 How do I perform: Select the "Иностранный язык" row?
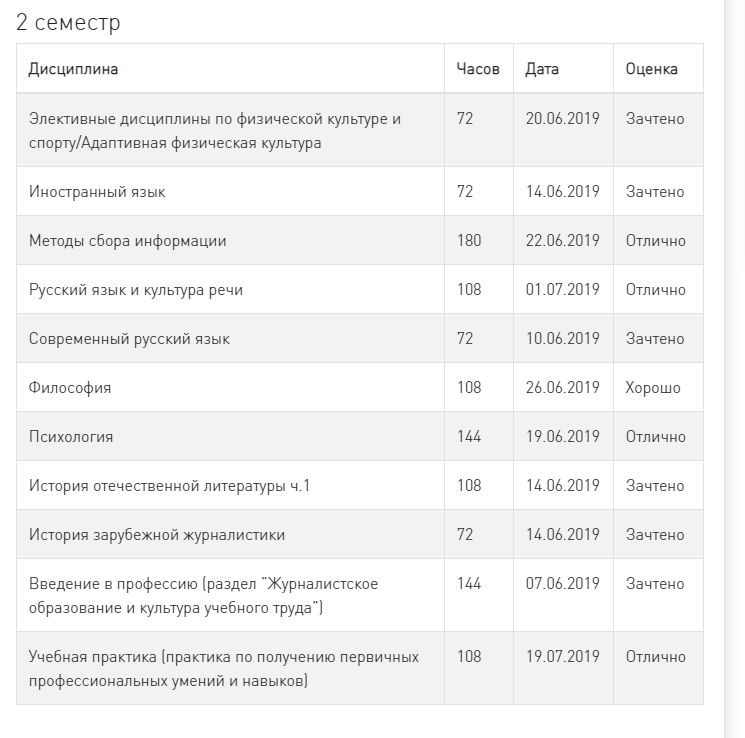[x=97, y=192]
